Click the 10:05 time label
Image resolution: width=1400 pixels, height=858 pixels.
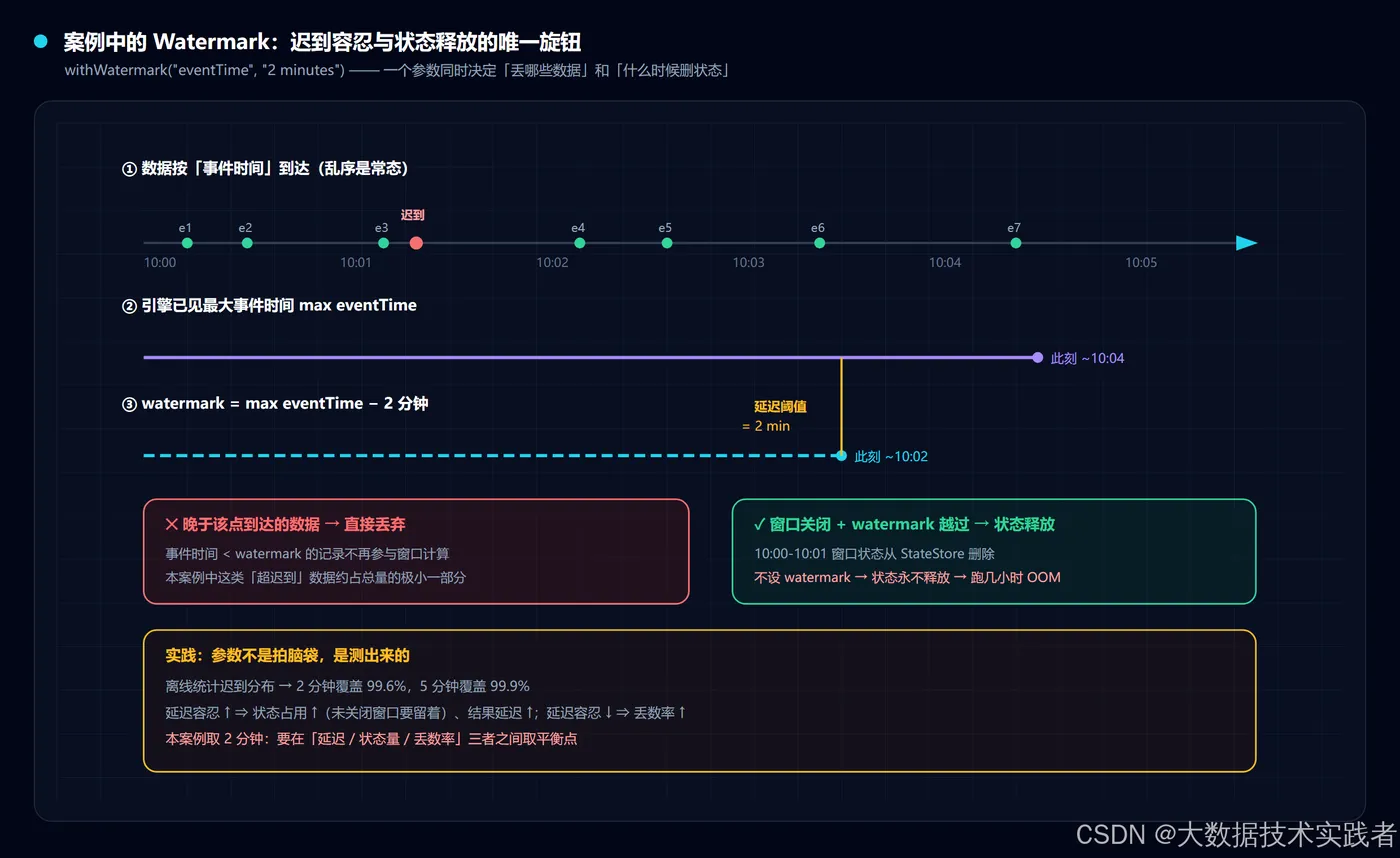[1141, 263]
